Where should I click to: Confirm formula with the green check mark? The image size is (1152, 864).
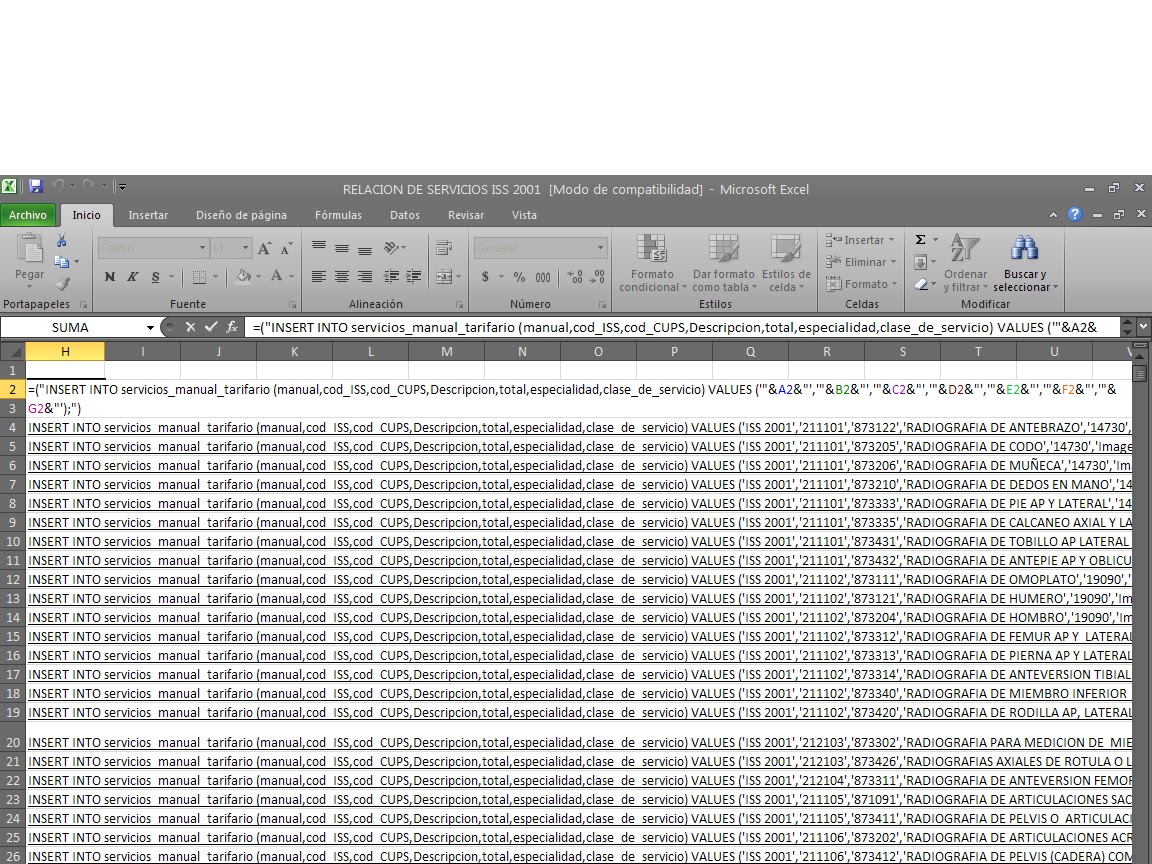[x=209, y=327]
